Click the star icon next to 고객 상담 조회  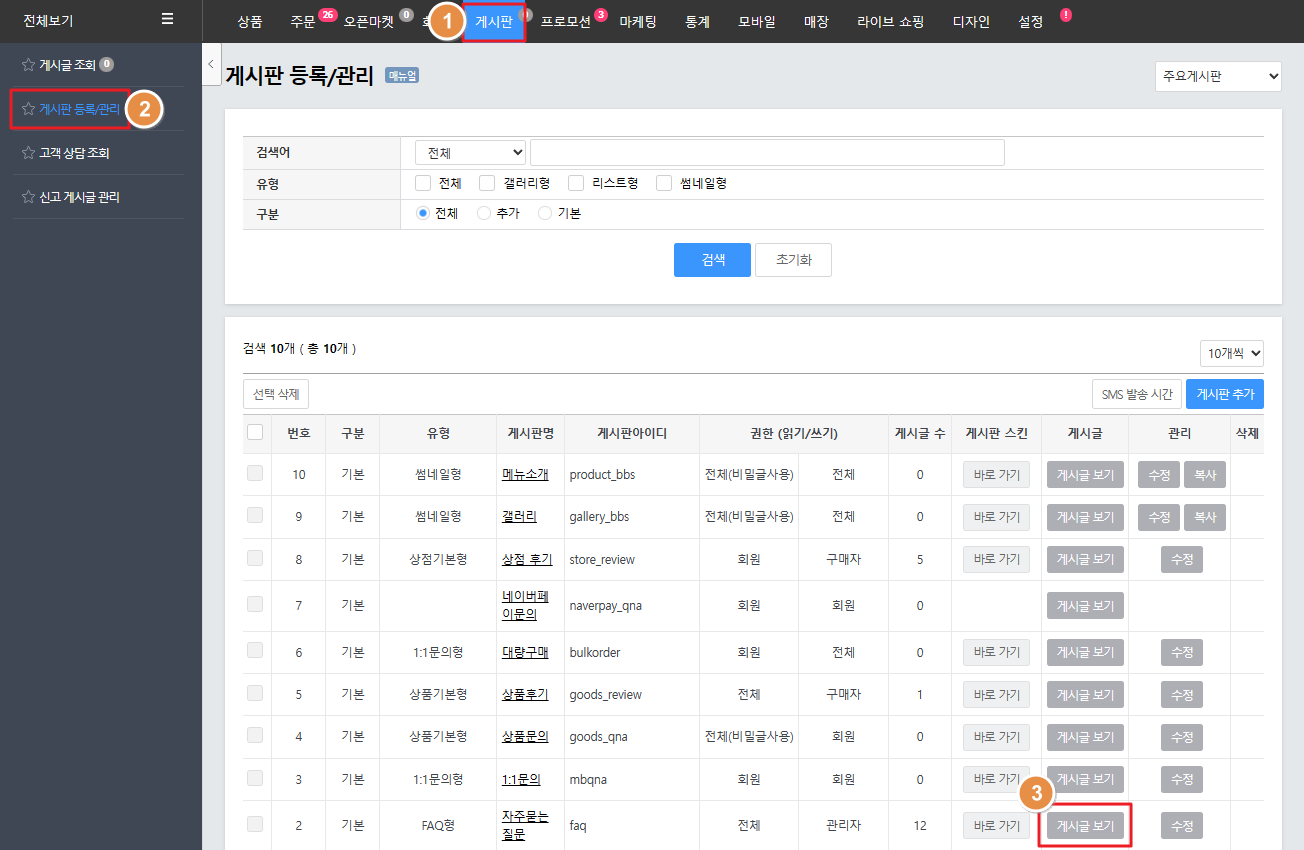28,153
